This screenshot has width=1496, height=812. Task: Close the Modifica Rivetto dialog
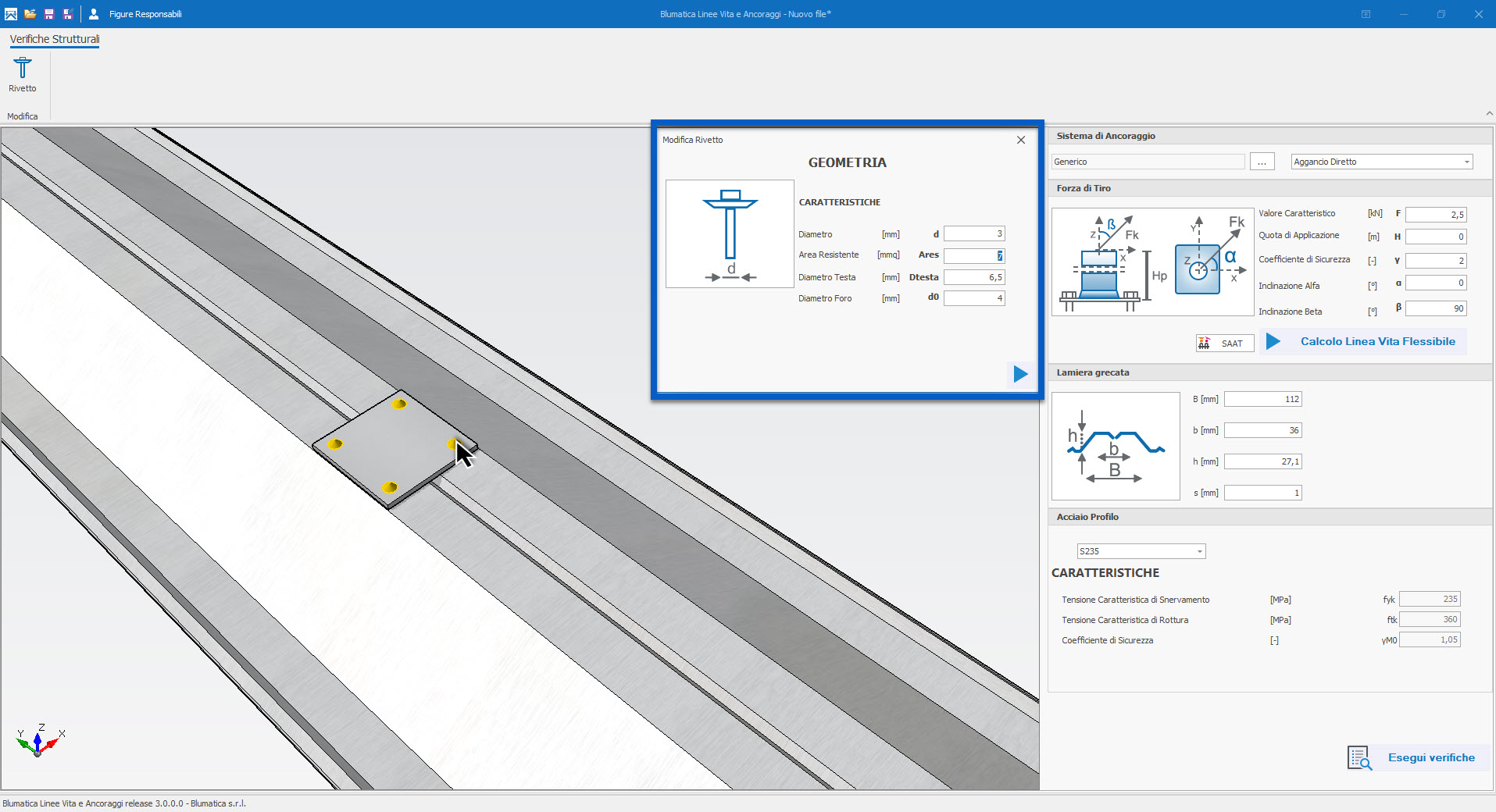click(x=1020, y=140)
